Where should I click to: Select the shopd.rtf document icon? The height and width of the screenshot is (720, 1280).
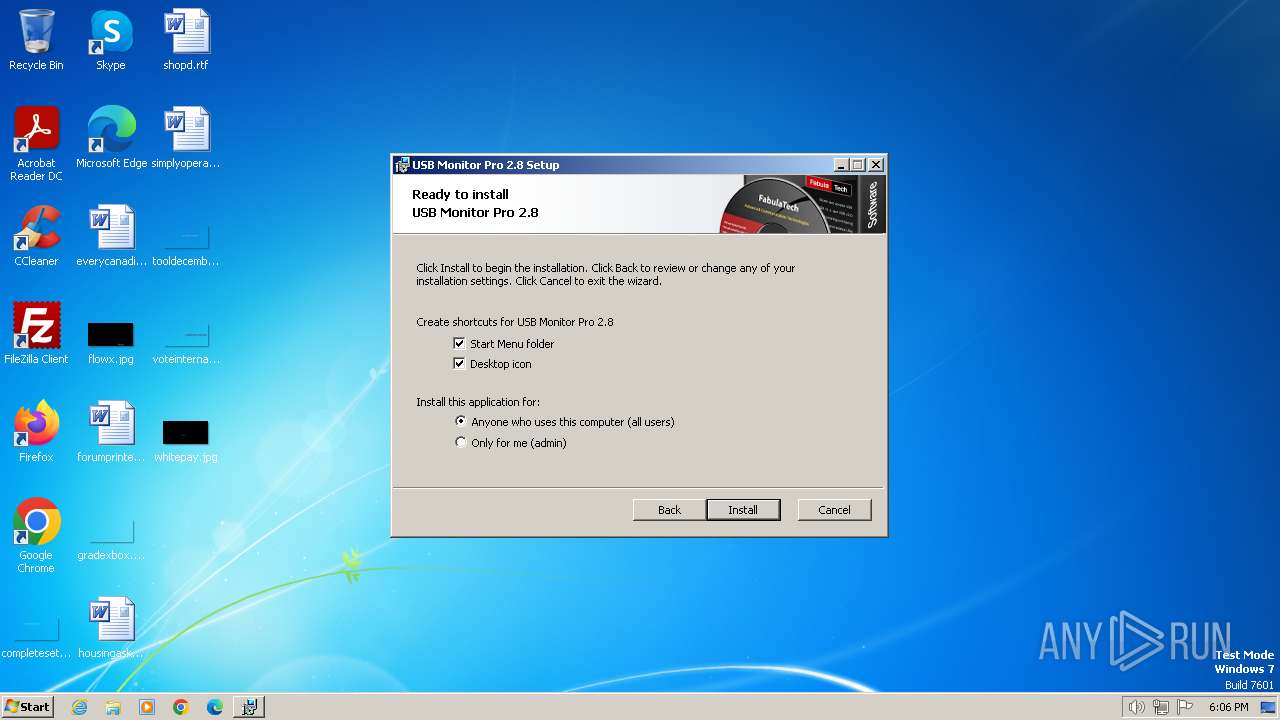tap(186, 40)
